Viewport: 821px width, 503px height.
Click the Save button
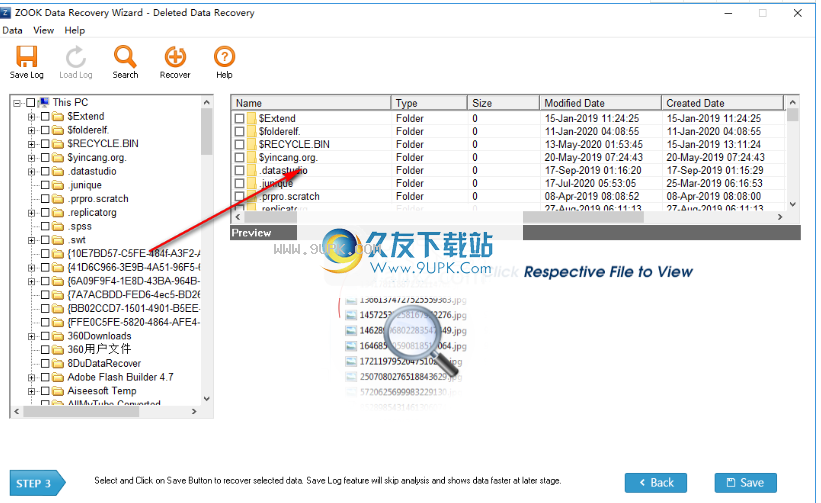click(746, 483)
